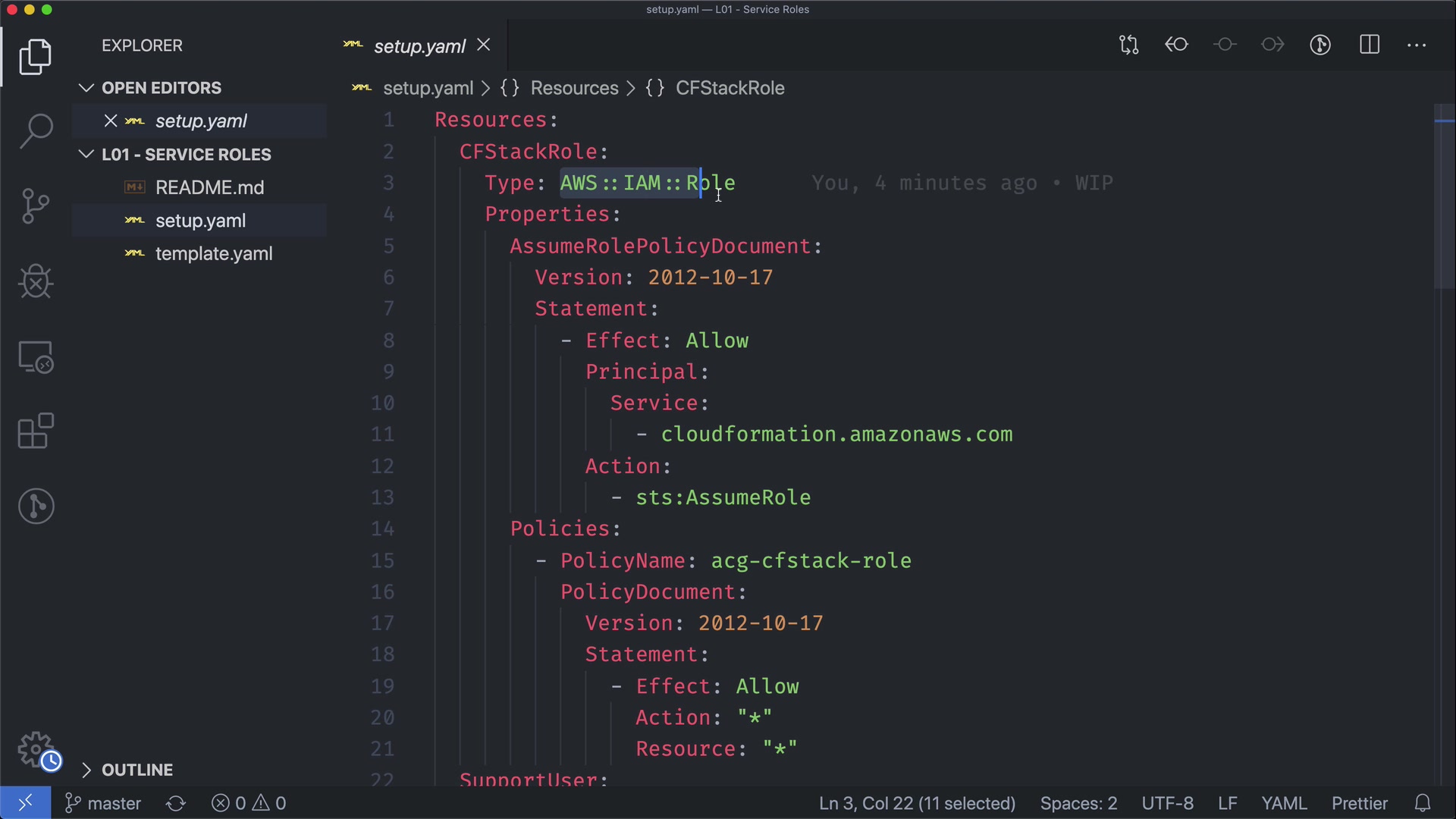Open the Extensions view
The height and width of the screenshot is (819, 1456).
[x=36, y=431]
